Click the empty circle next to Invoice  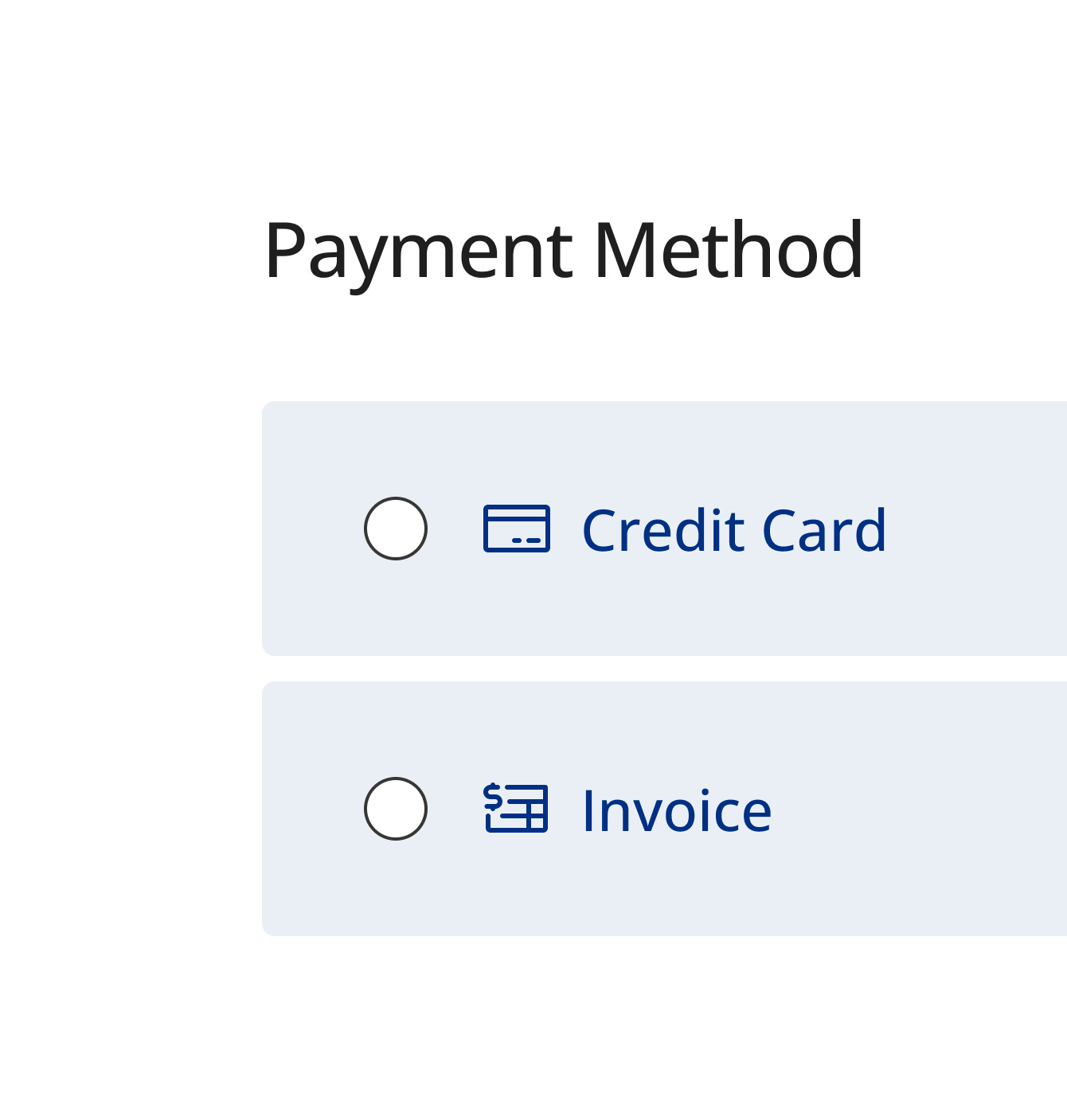tap(396, 809)
